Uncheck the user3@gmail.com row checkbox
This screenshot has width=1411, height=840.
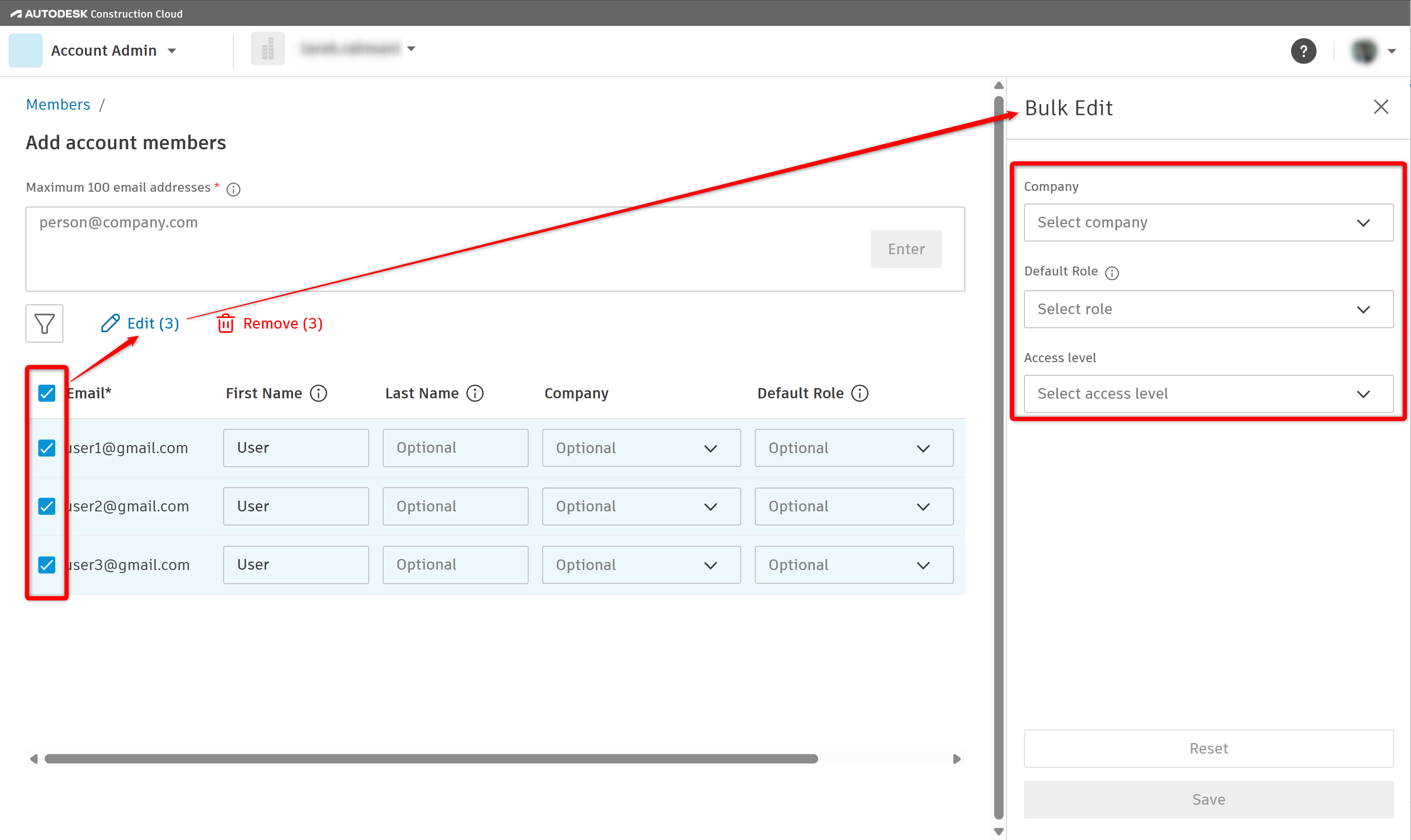click(x=47, y=565)
